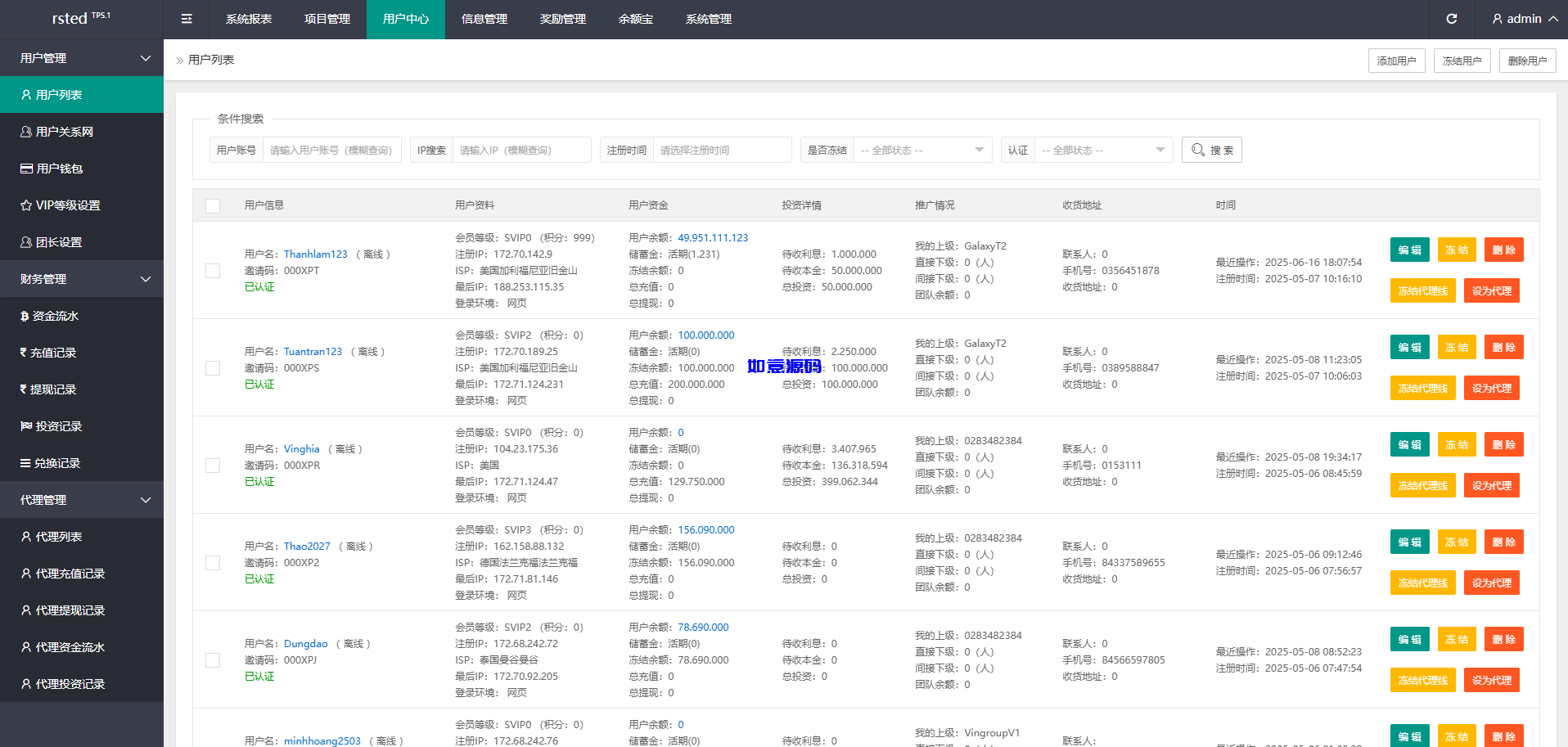
Task: Open the 奖励管理 top menu
Action: pos(563,19)
